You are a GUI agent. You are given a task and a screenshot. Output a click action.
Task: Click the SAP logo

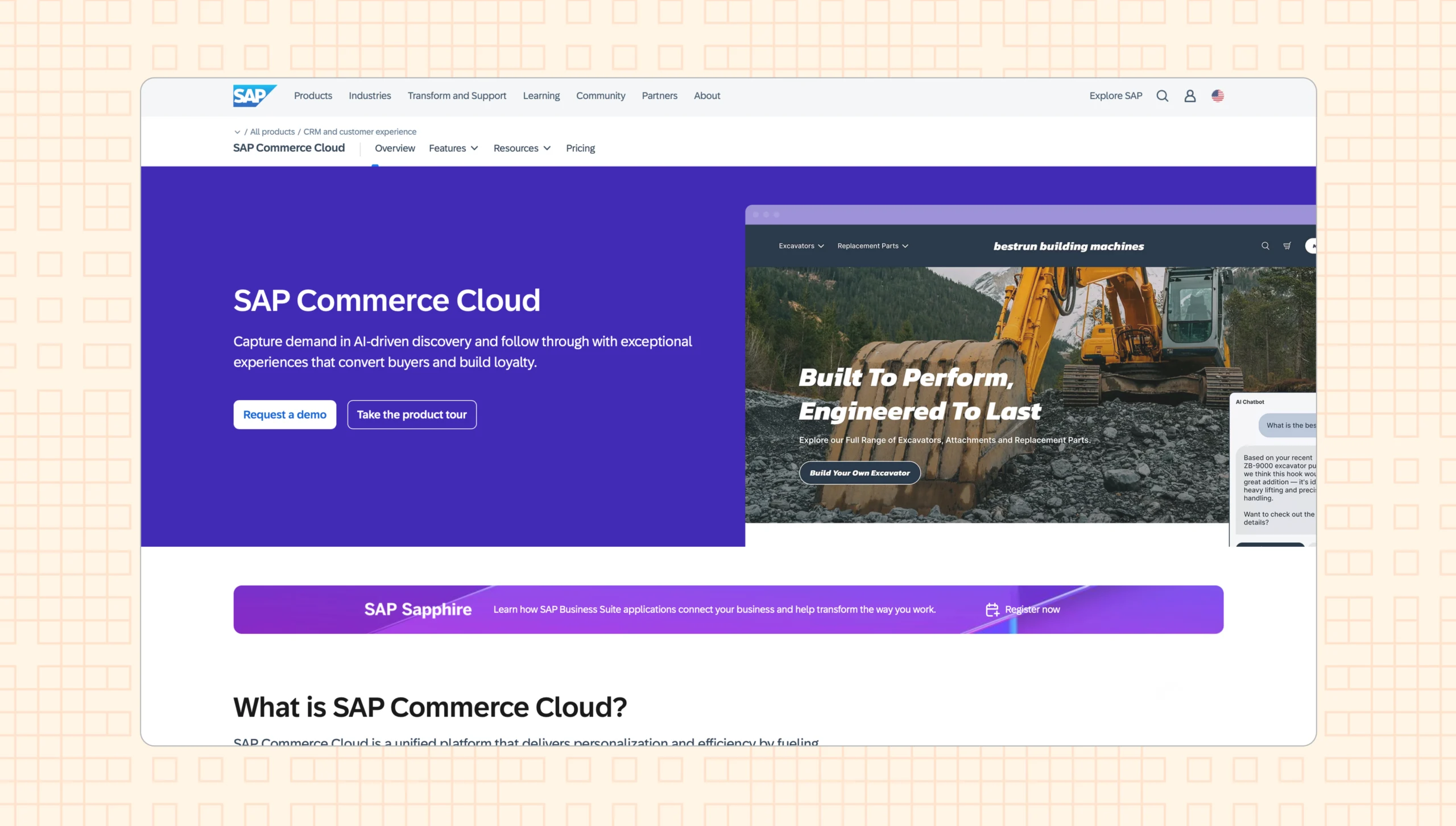click(x=255, y=96)
